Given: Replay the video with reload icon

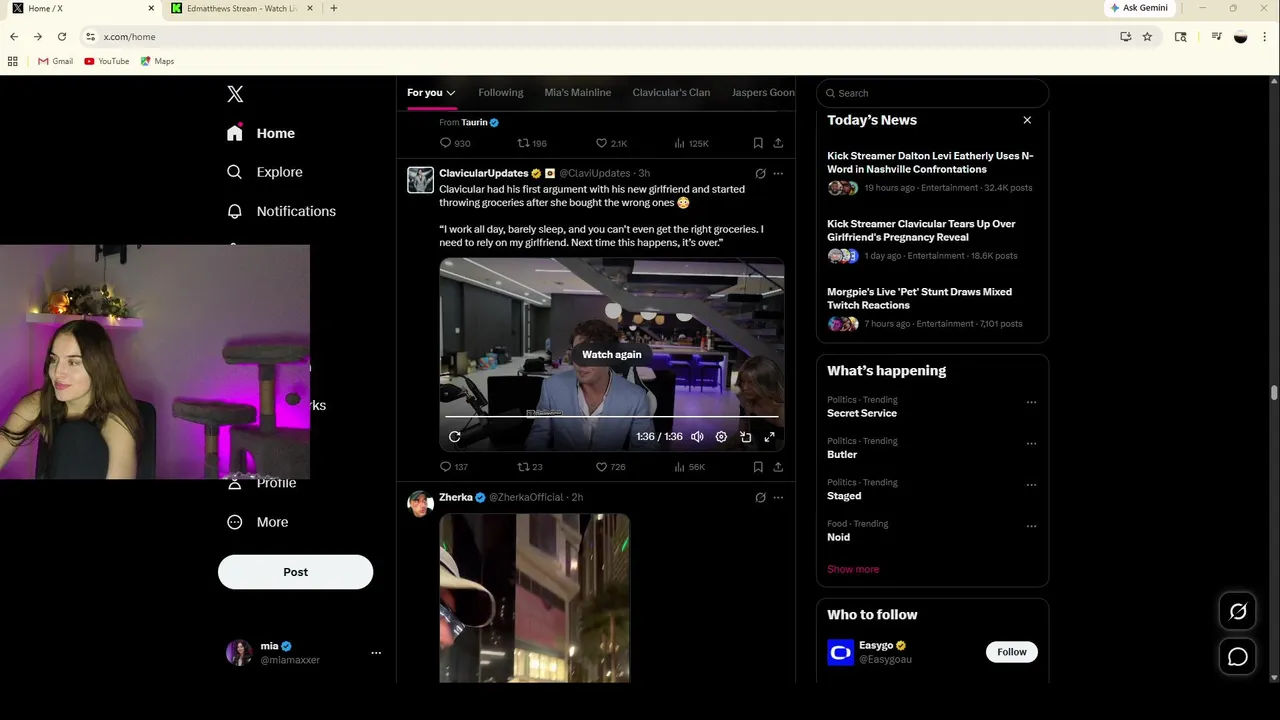Looking at the screenshot, I should pos(455,437).
